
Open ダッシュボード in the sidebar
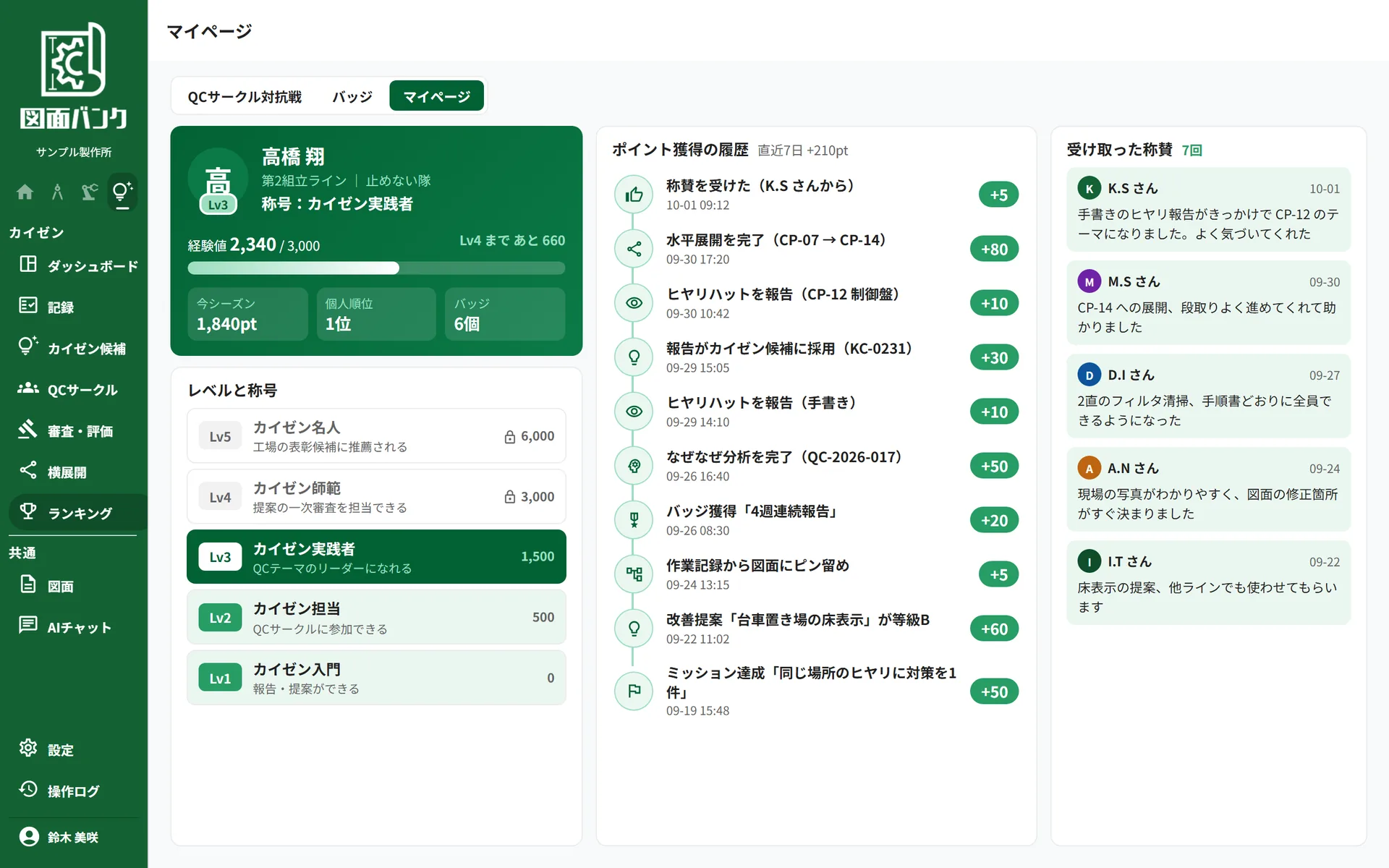pyautogui.click(x=78, y=265)
